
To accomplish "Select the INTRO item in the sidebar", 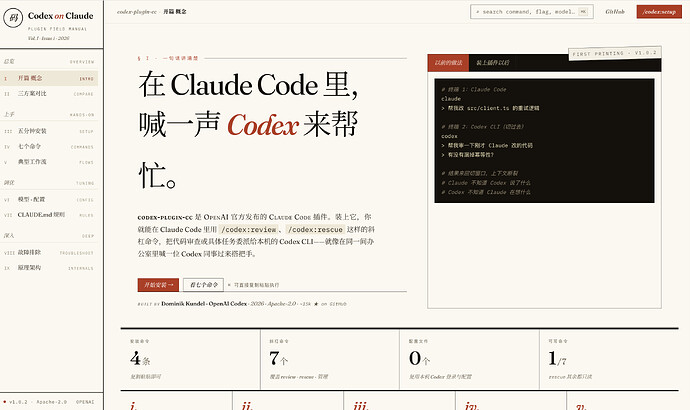I will click(x=49, y=78).
